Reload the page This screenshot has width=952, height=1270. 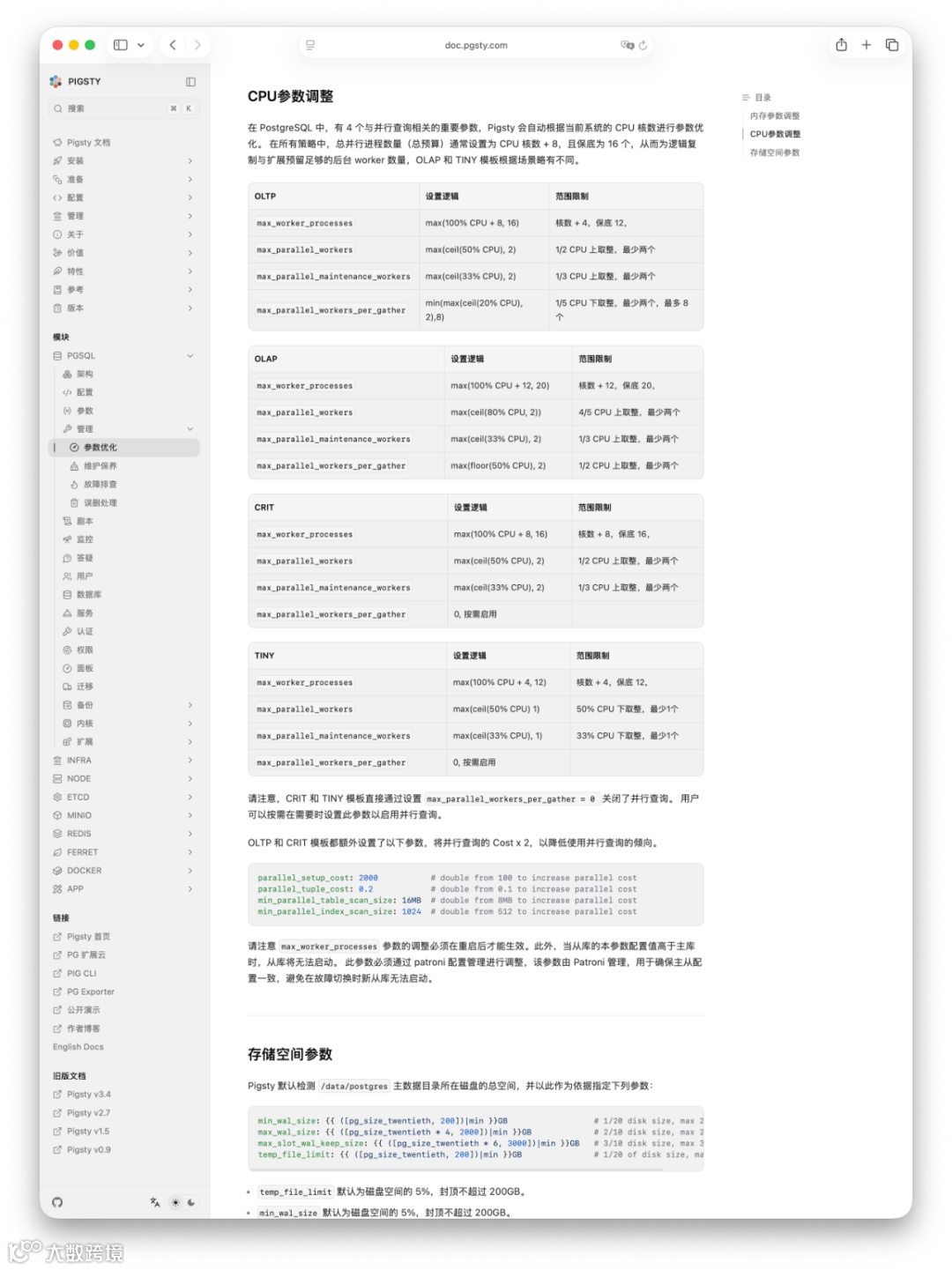click(643, 45)
